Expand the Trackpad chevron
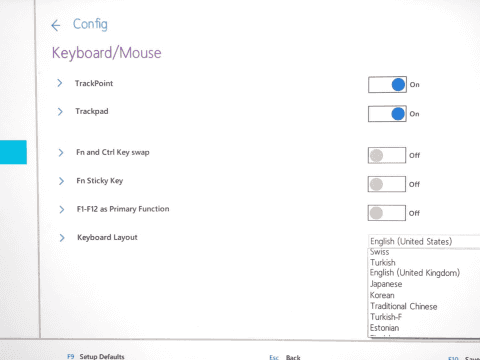The width and height of the screenshot is (480, 360). pos(60,111)
